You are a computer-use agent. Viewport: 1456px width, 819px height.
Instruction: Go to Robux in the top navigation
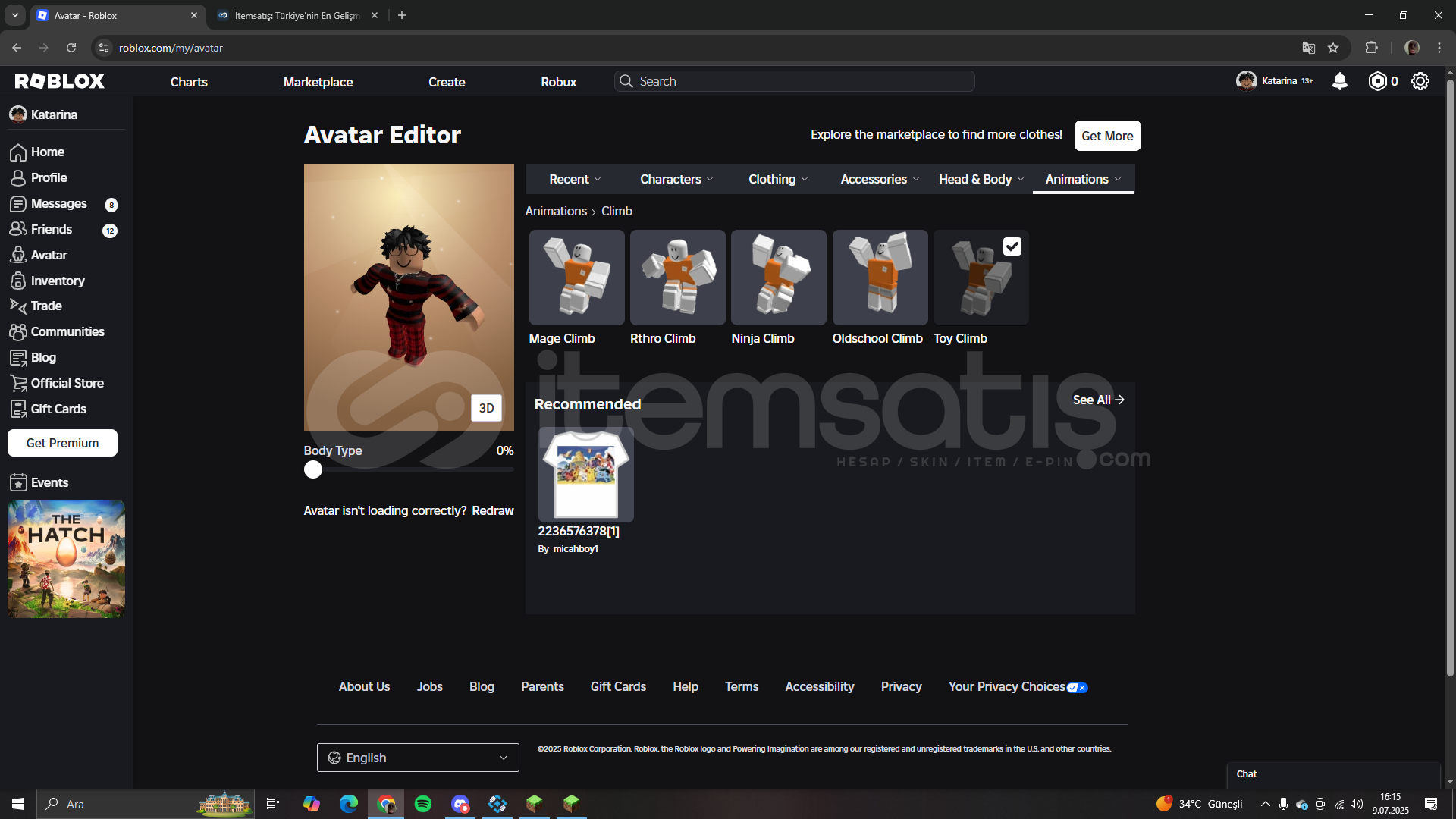click(559, 82)
